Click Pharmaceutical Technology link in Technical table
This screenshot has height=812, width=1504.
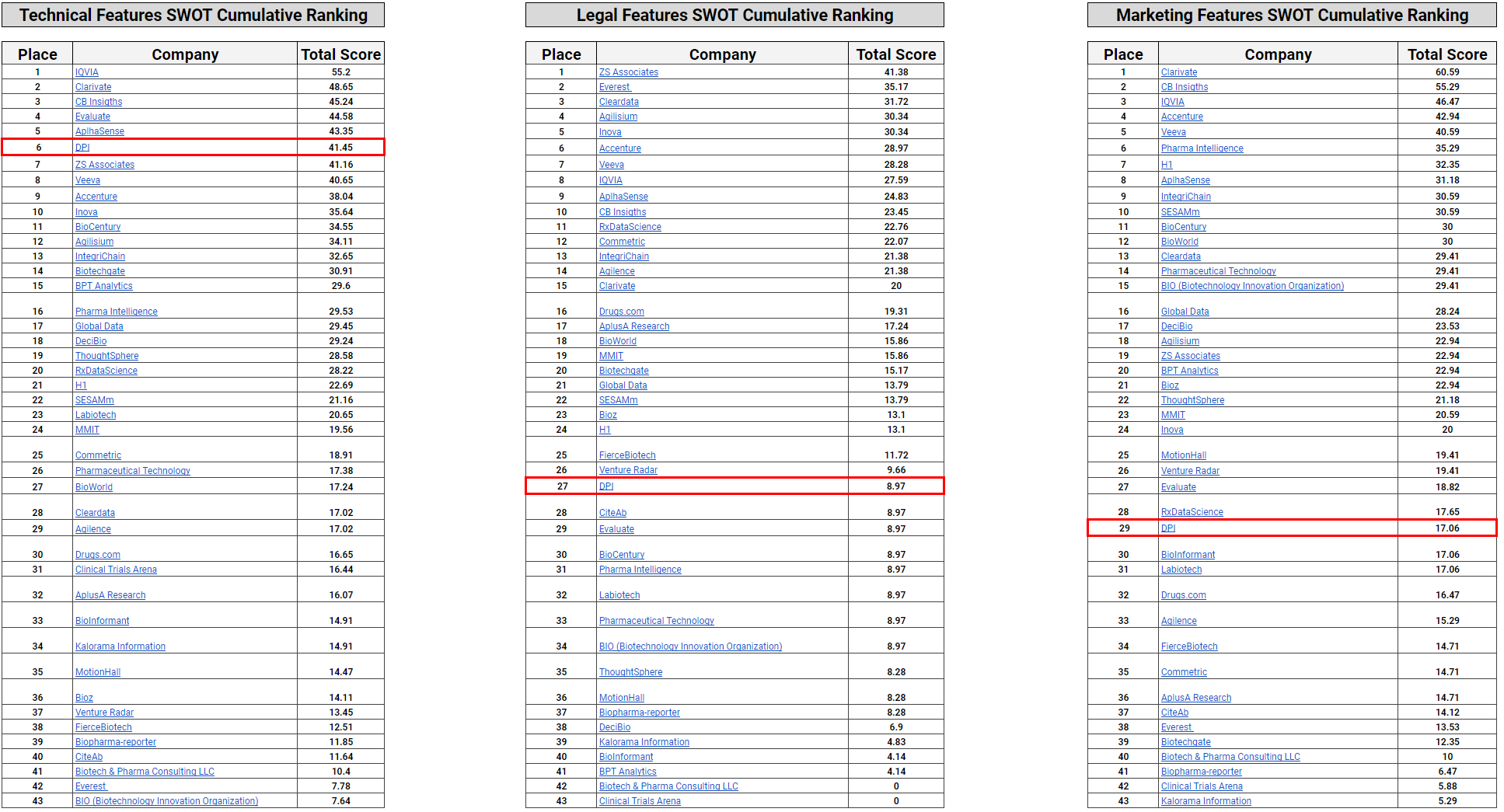(132, 471)
